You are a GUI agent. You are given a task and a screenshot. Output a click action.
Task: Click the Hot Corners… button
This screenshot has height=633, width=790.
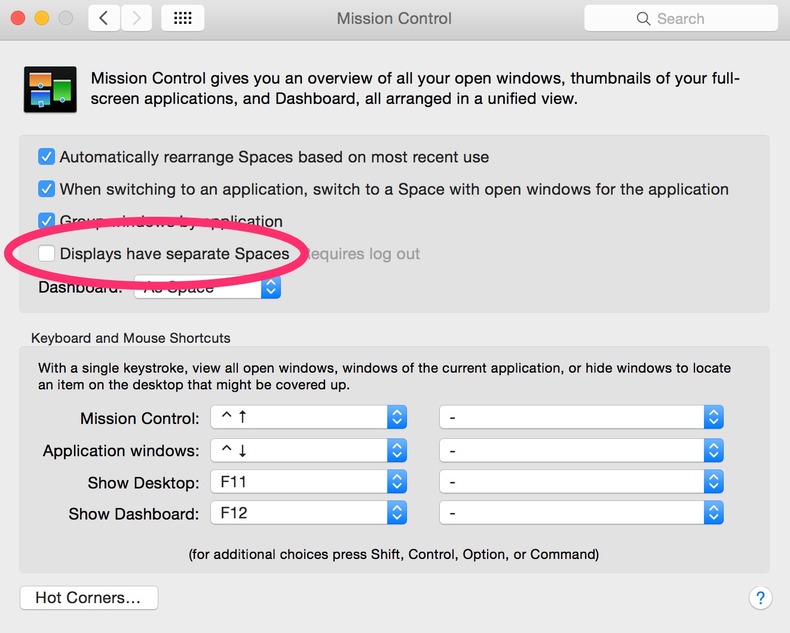89,598
